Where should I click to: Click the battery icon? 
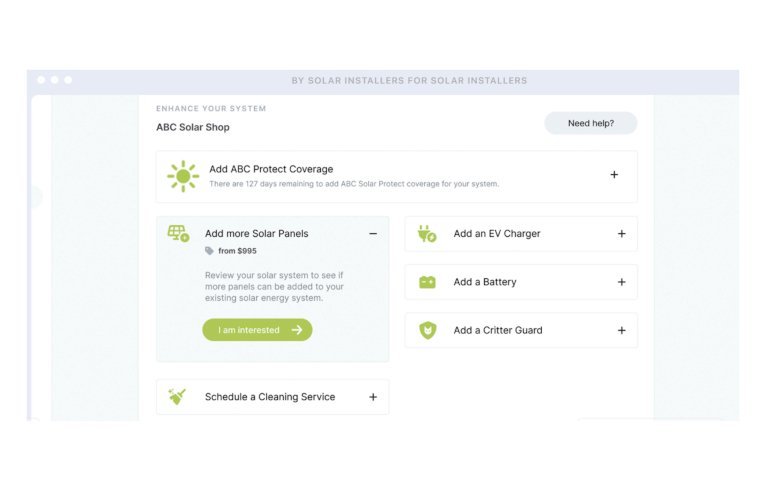[427, 282]
